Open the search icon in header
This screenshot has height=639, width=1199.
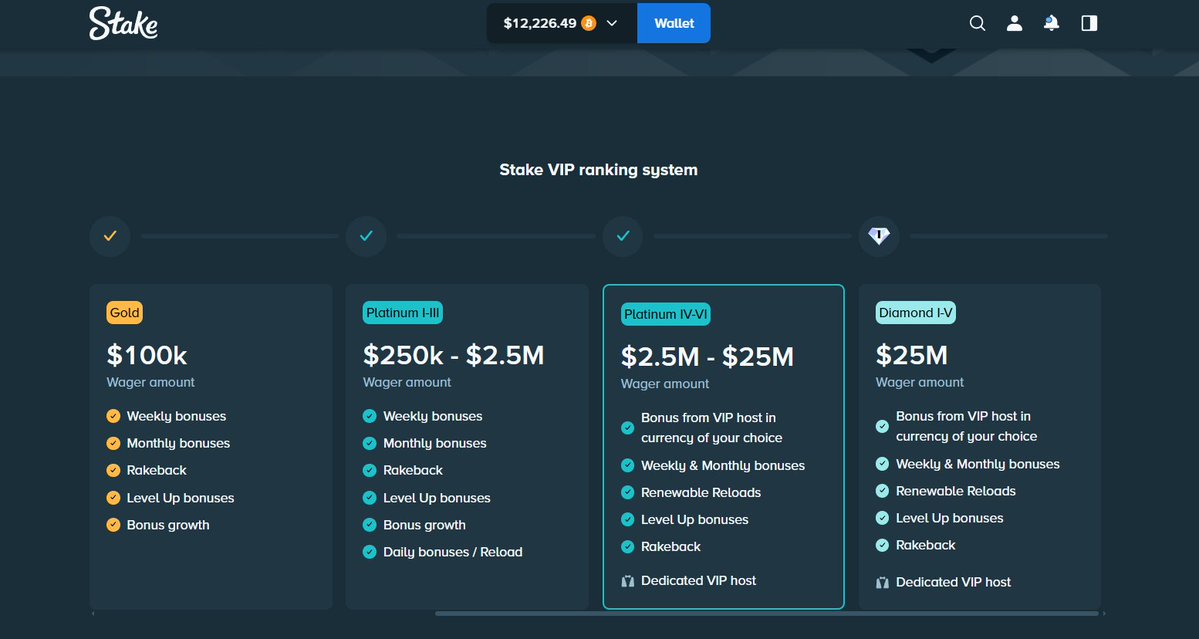(977, 23)
